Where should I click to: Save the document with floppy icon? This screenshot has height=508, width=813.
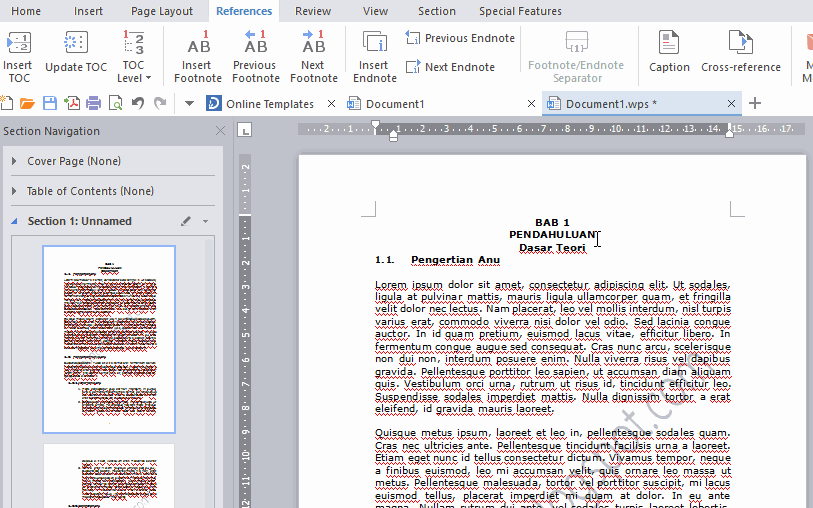50,103
